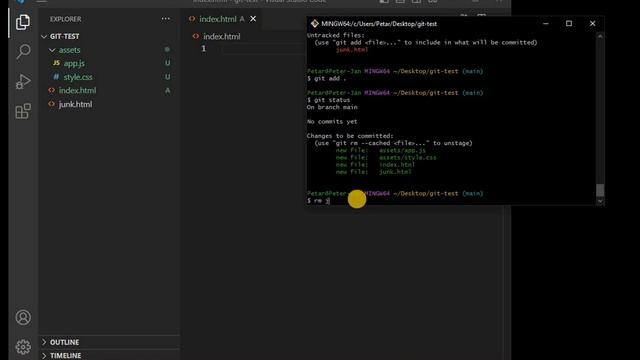This screenshot has width=640, height=360.
Task: Click 'new file: assets/style.css' terminal line
Action: pyautogui.click(x=386, y=158)
